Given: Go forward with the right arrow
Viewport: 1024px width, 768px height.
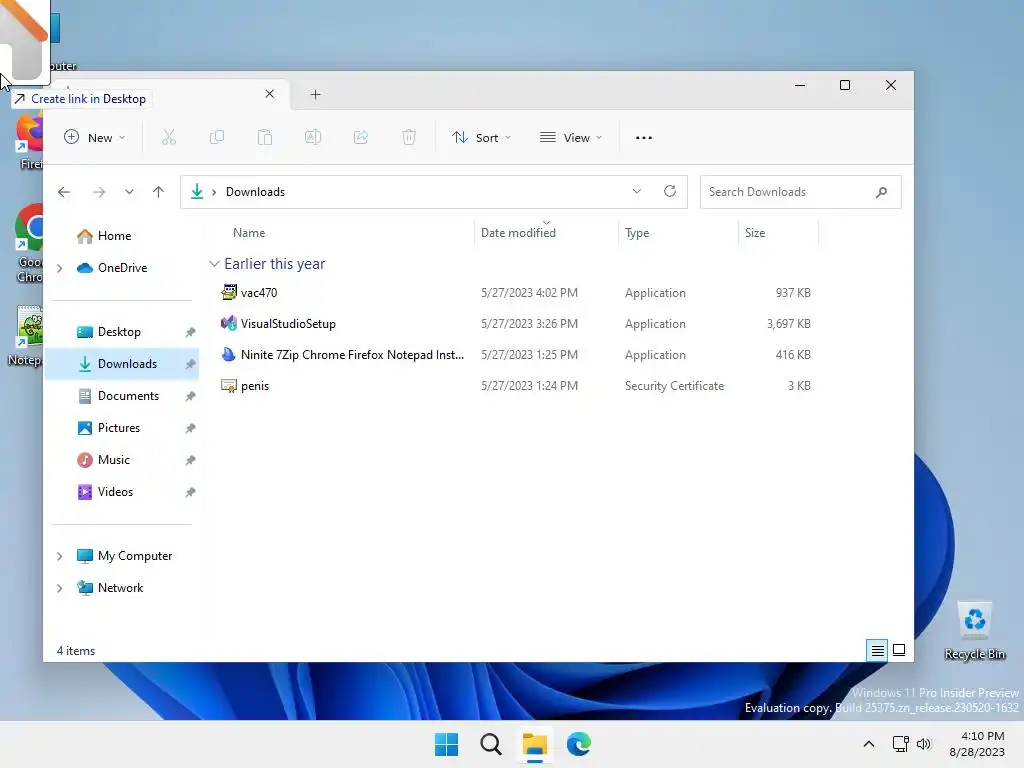Looking at the screenshot, I should [x=99, y=192].
